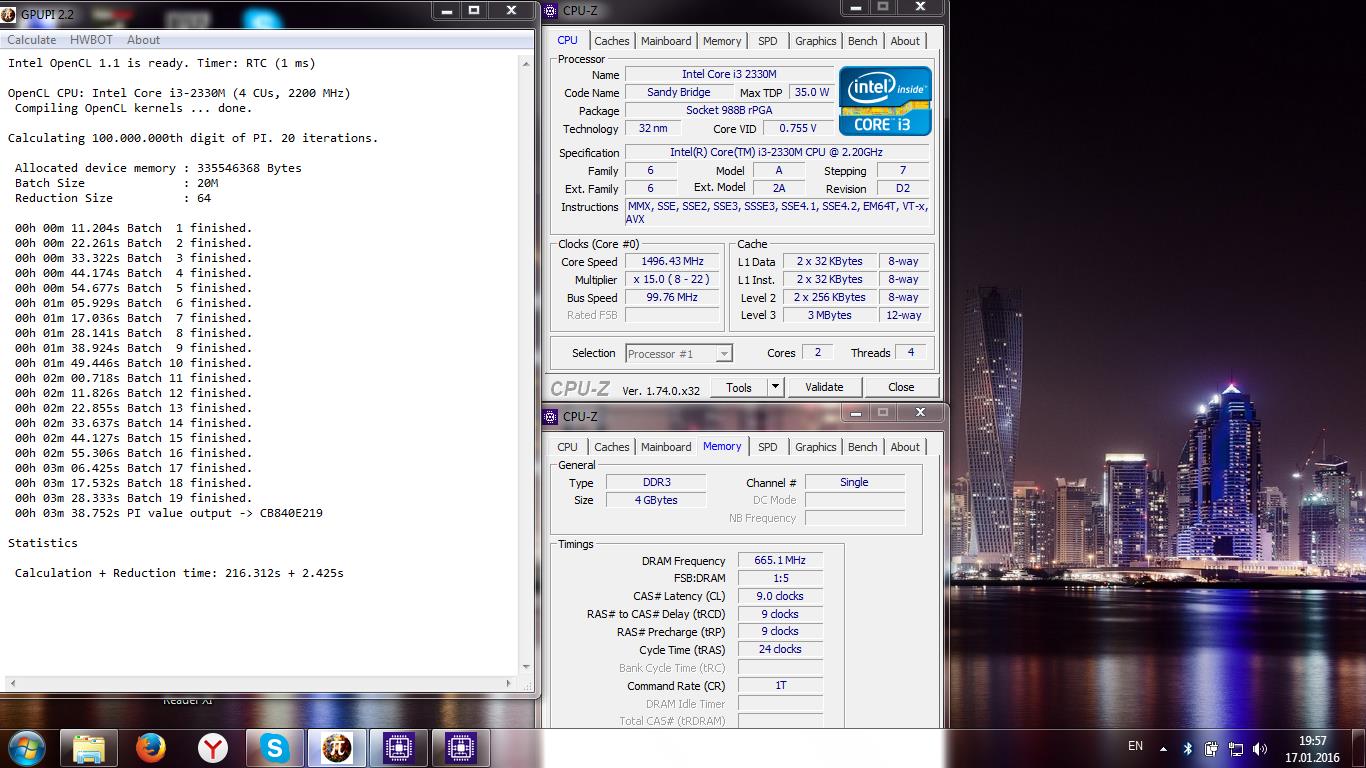
Task: Switch to Caches tab in top CPU-Z
Action: pos(612,41)
